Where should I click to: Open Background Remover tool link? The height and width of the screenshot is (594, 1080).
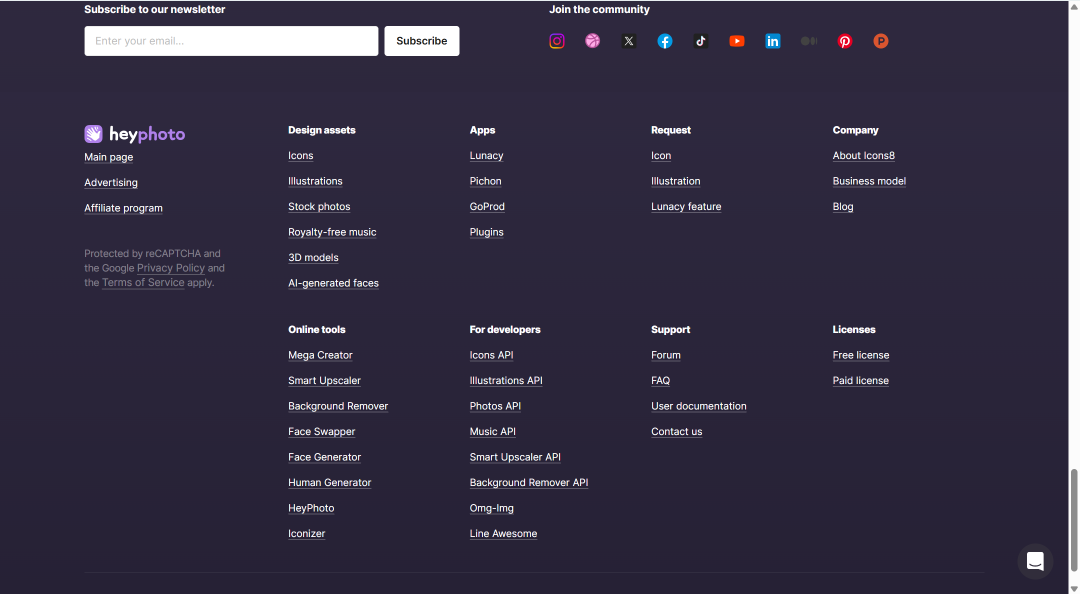338,407
